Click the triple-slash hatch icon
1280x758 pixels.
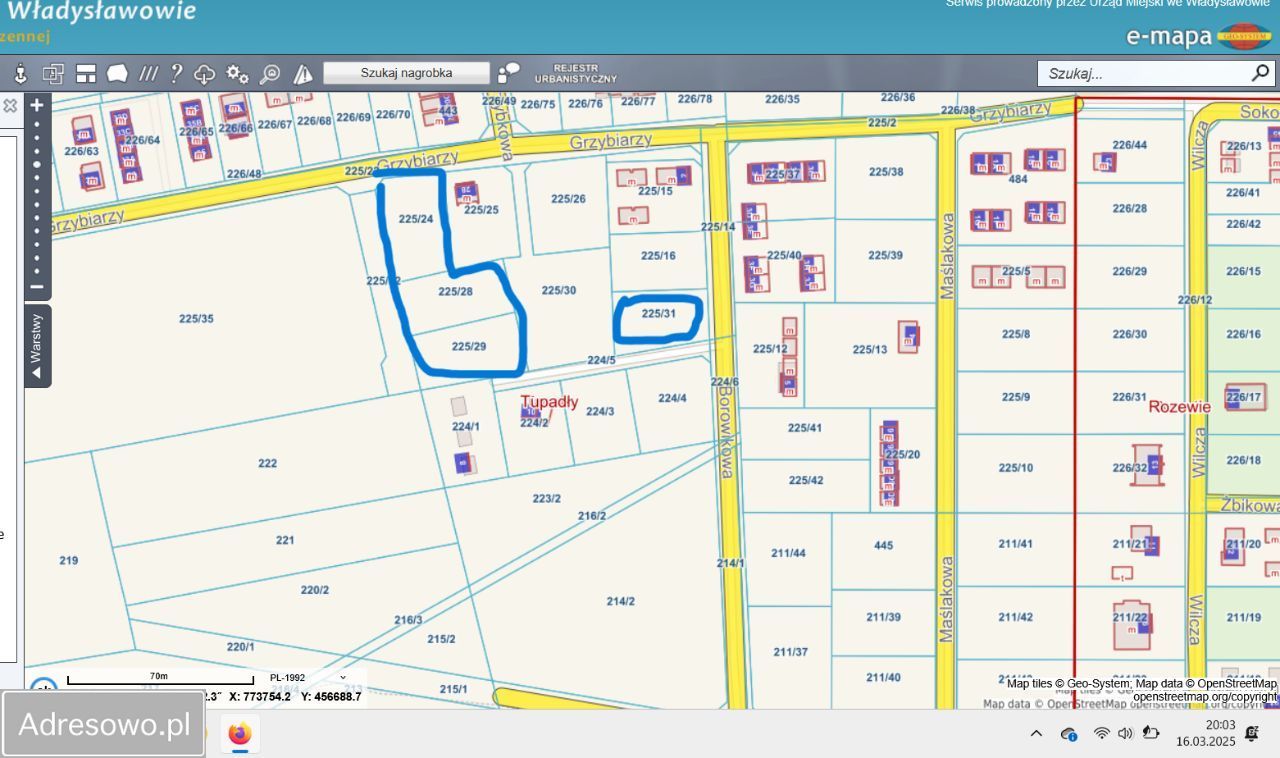(x=148, y=73)
